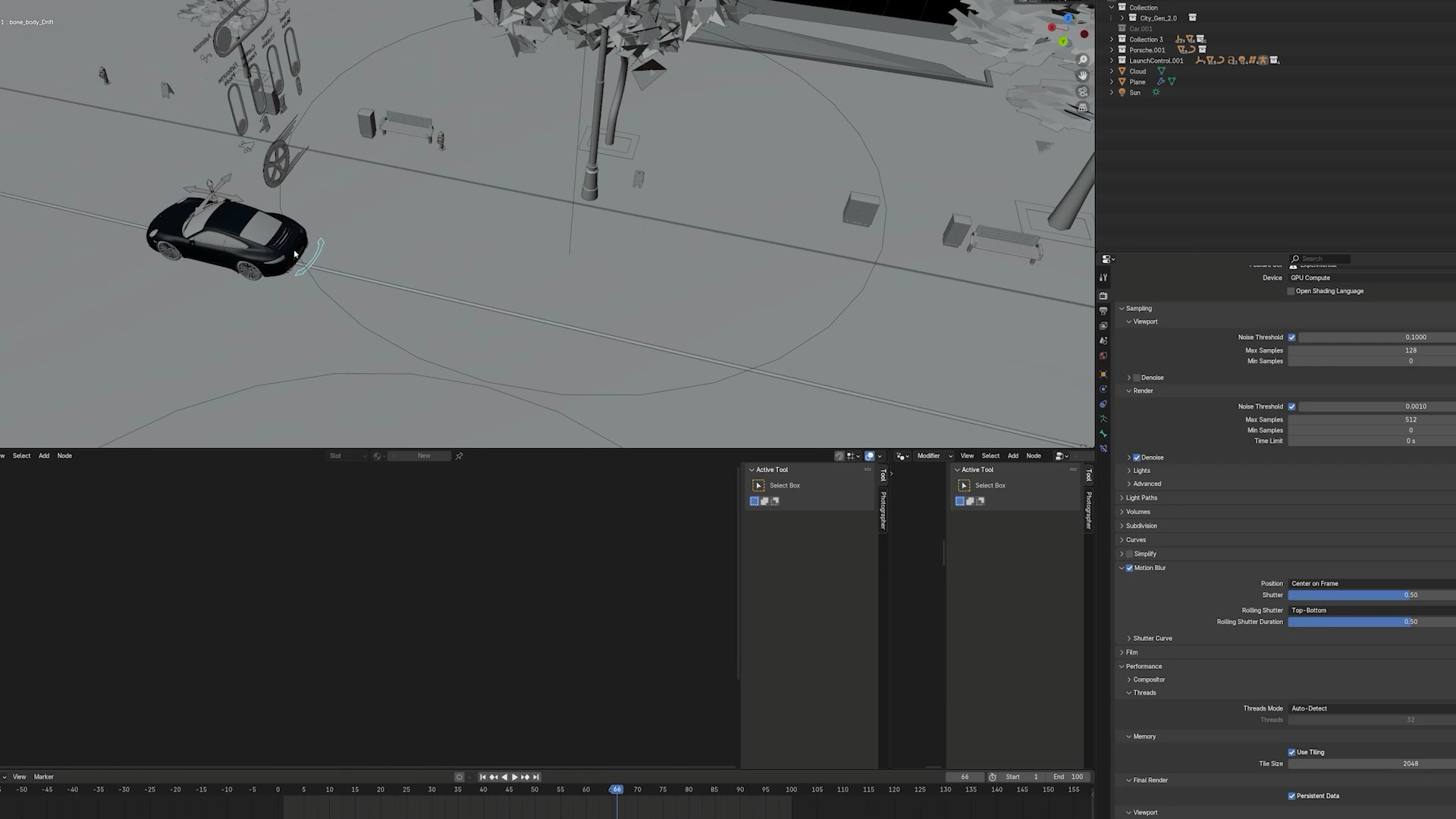This screenshot has height=819, width=1456.
Task: Click the pin icon in node header
Action: 459,456
